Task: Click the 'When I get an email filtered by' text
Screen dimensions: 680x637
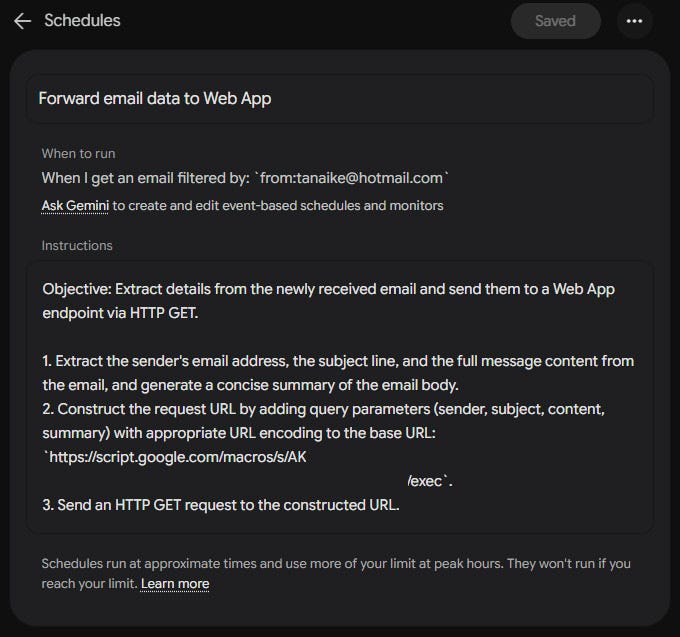Action: click(x=146, y=178)
